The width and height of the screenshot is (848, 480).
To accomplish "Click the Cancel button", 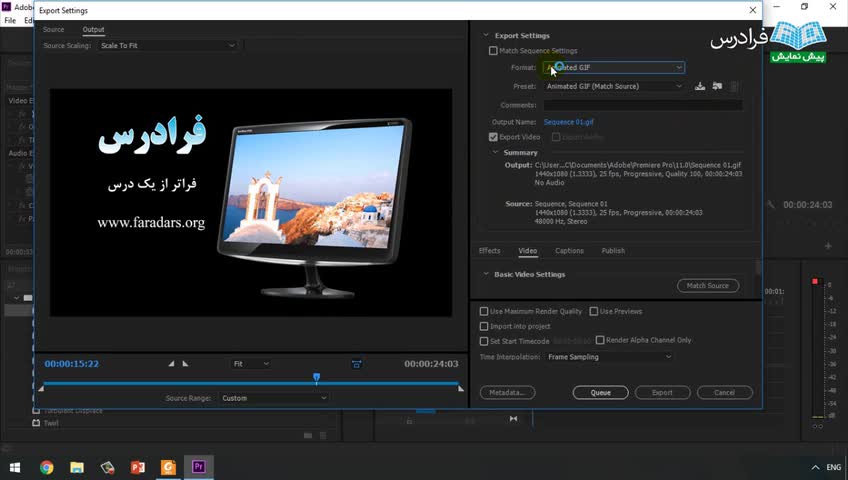I will [725, 392].
